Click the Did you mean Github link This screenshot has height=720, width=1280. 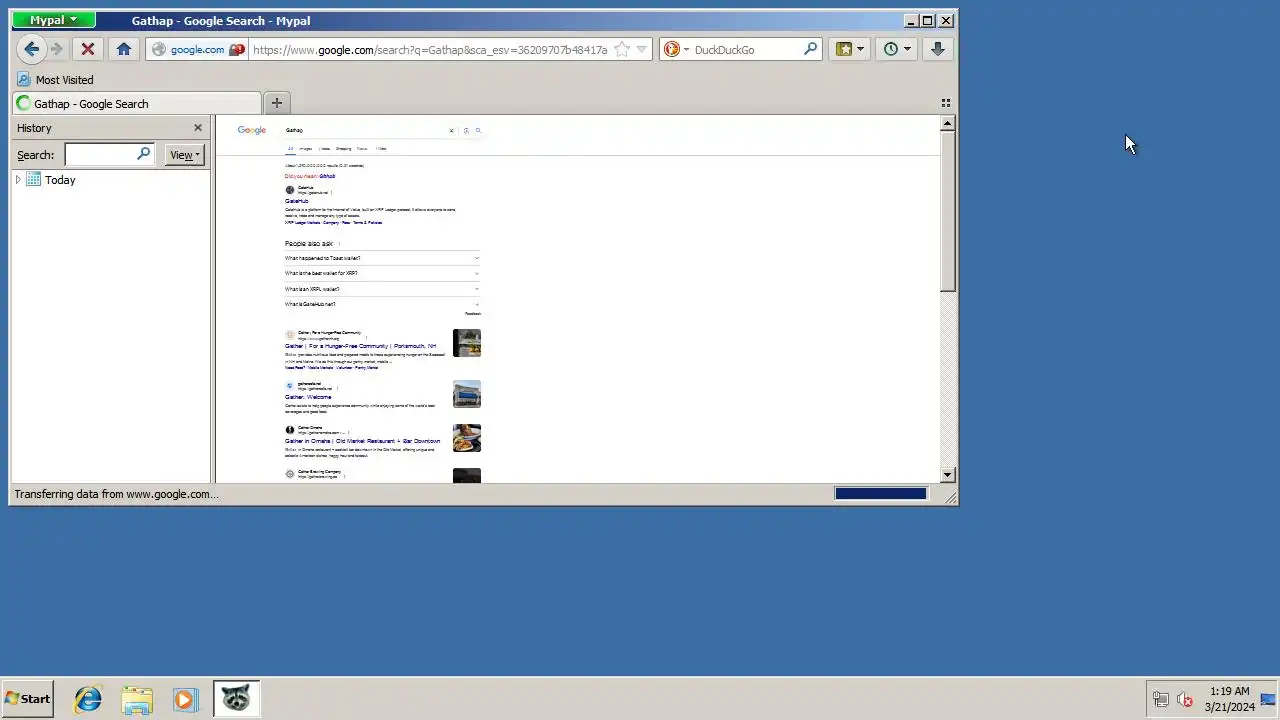pyautogui.click(x=327, y=176)
